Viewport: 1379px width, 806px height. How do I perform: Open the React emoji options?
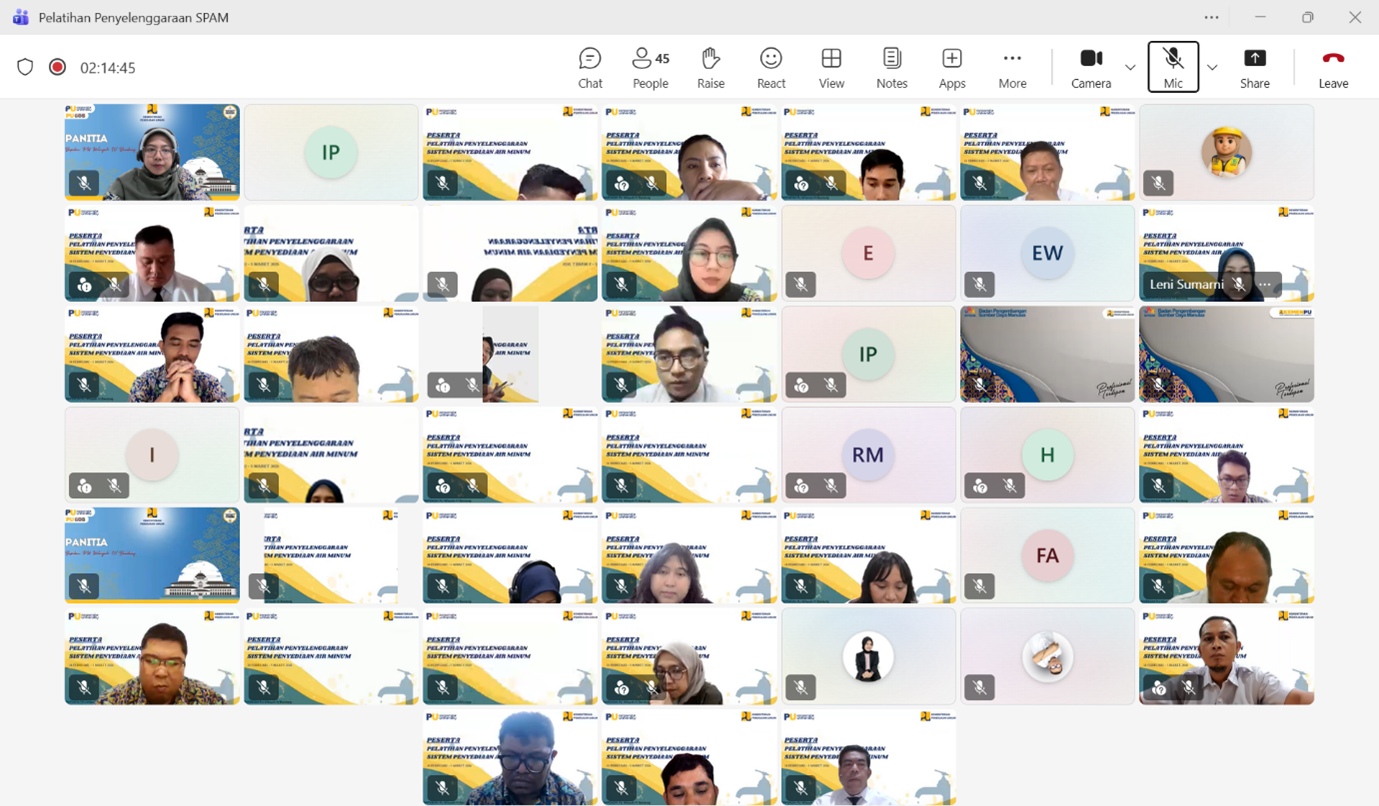tap(770, 67)
